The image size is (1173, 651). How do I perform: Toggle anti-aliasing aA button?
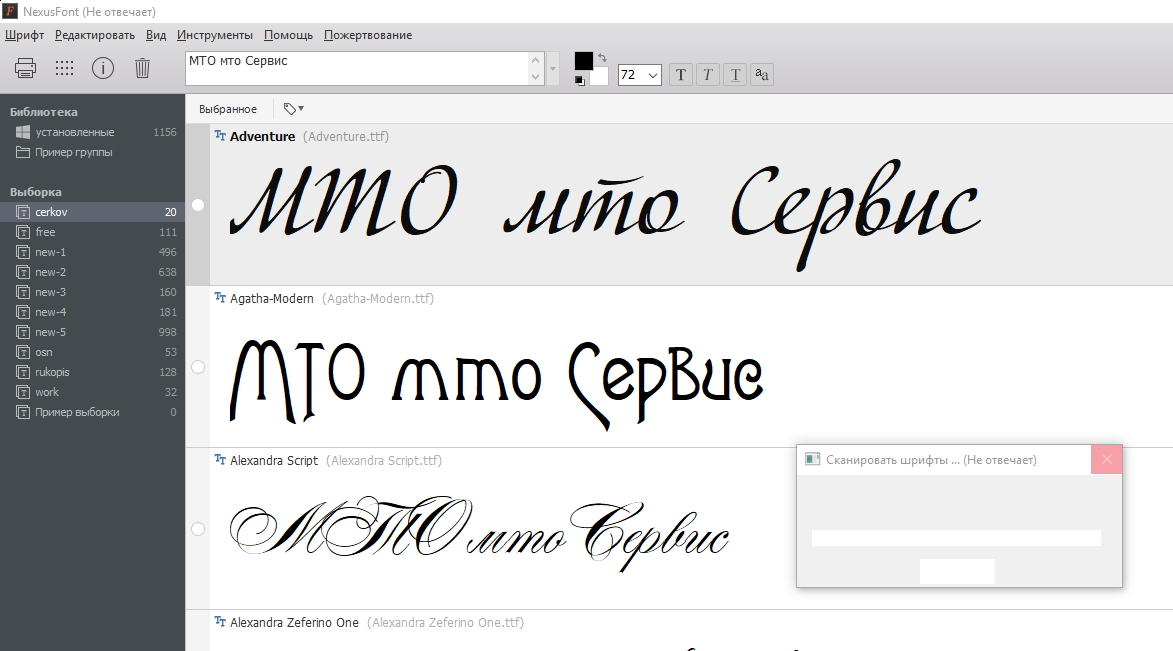click(762, 74)
